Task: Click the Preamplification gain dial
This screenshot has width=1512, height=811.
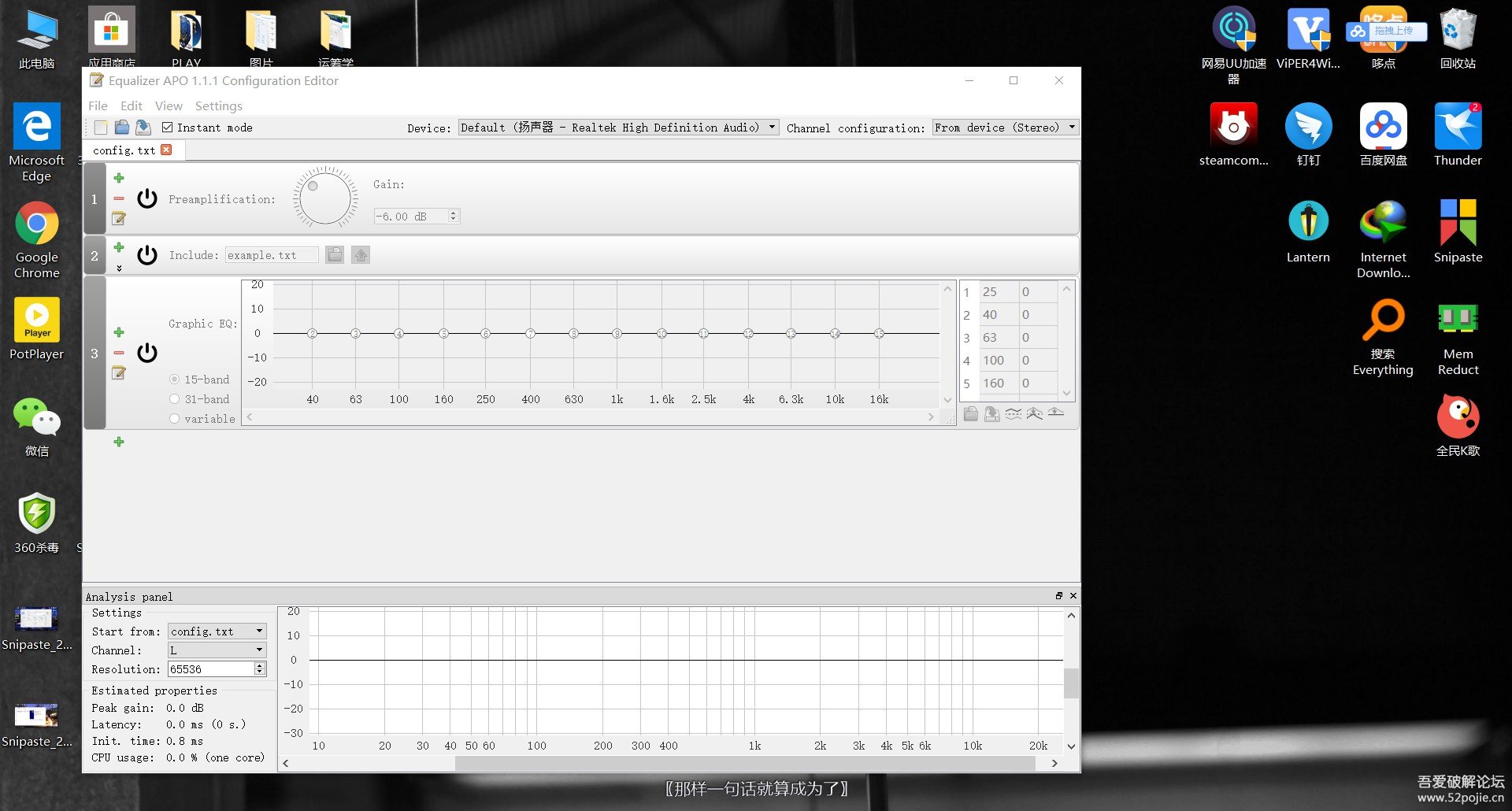Action: 325,198
